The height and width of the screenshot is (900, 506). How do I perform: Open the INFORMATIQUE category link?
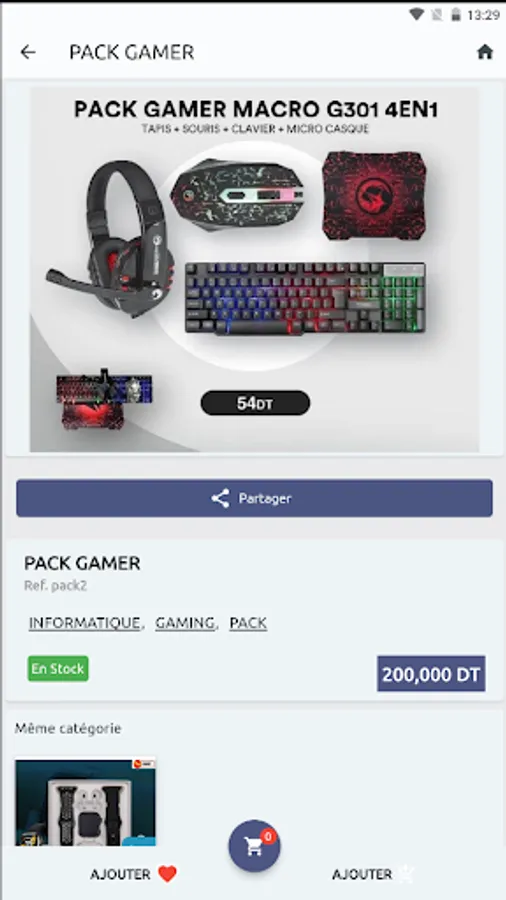pyautogui.click(x=84, y=623)
